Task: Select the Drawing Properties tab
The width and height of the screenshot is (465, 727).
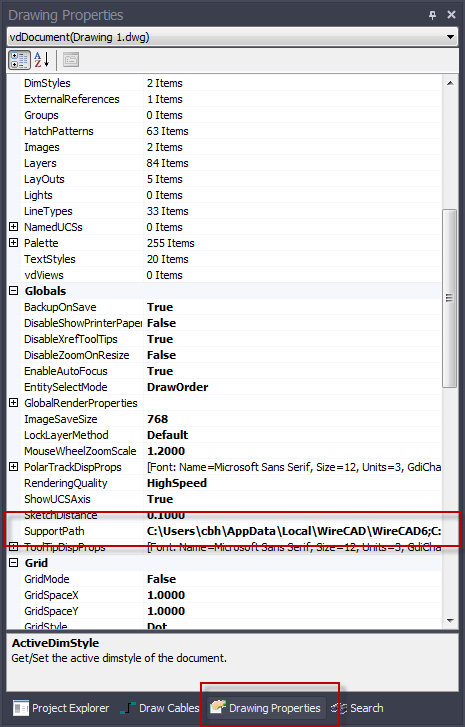Action: click(x=266, y=708)
